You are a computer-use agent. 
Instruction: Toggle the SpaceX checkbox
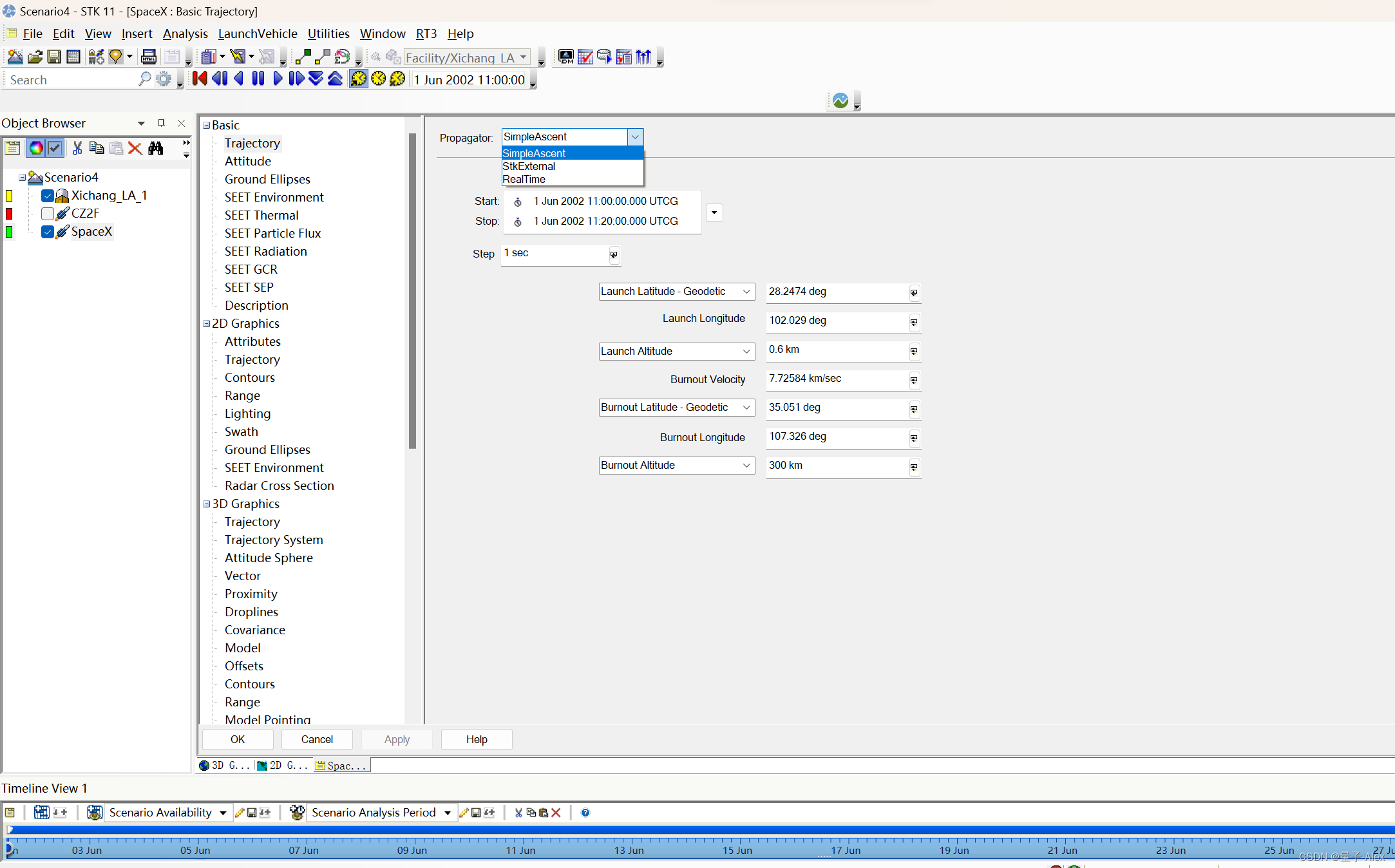pos(48,232)
